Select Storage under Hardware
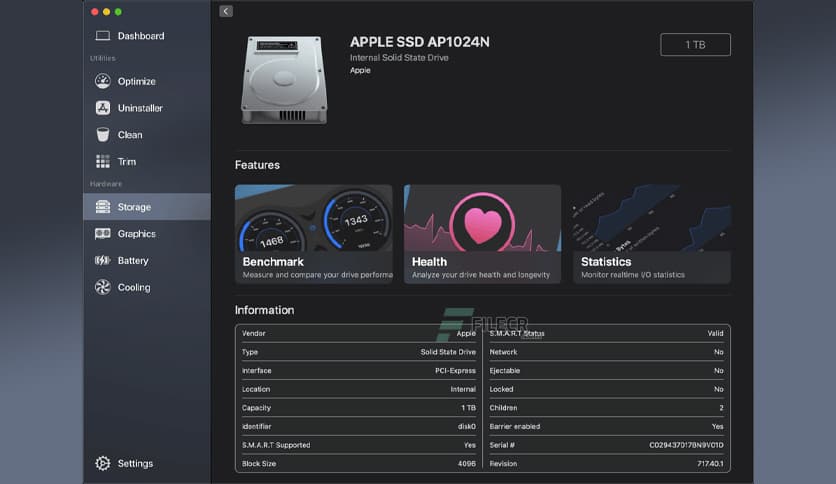Image resolution: width=836 pixels, height=484 pixels. [147, 206]
